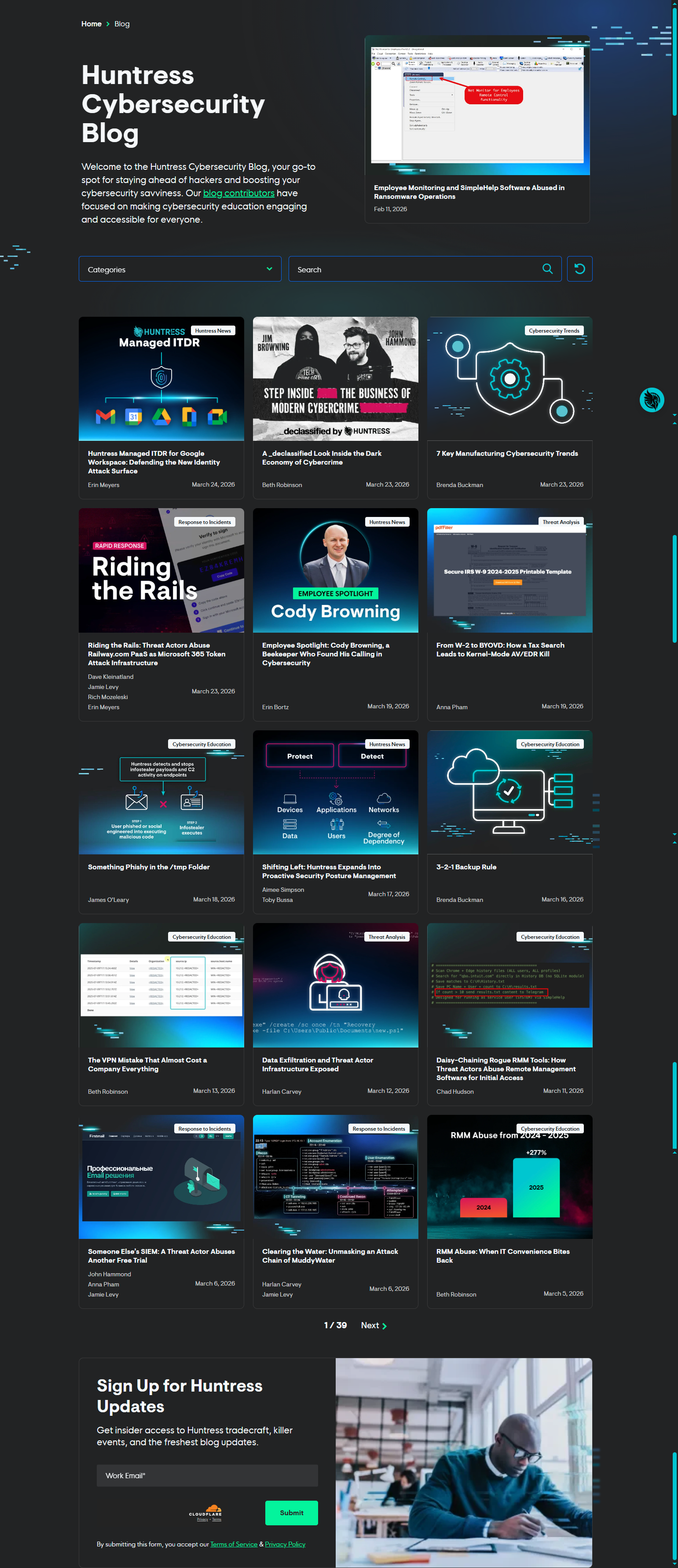
Task: Click the Next pagination arrow
Action: click(x=384, y=1326)
